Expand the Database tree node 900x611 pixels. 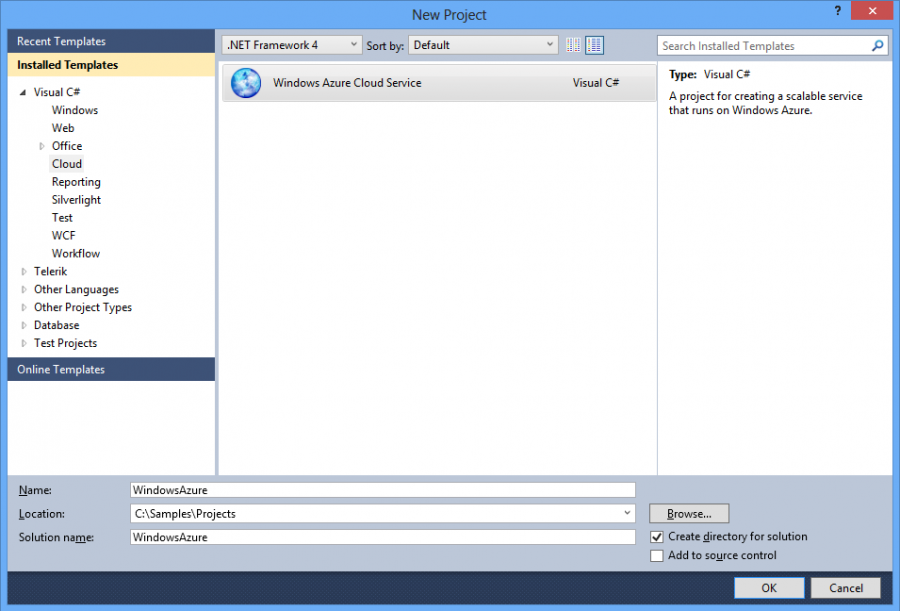coord(24,325)
